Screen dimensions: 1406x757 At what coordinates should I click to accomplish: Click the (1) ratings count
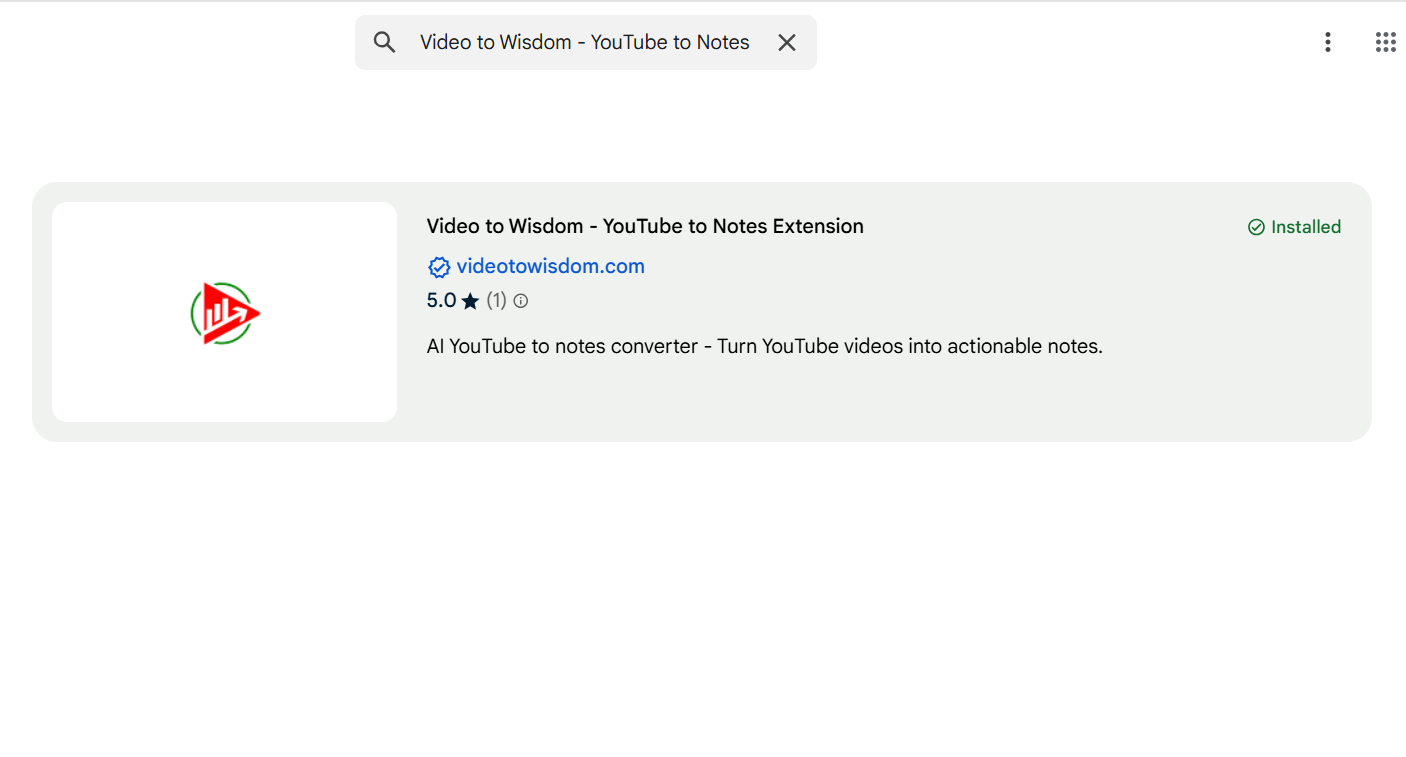pyautogui.click(x=496, y=301)
